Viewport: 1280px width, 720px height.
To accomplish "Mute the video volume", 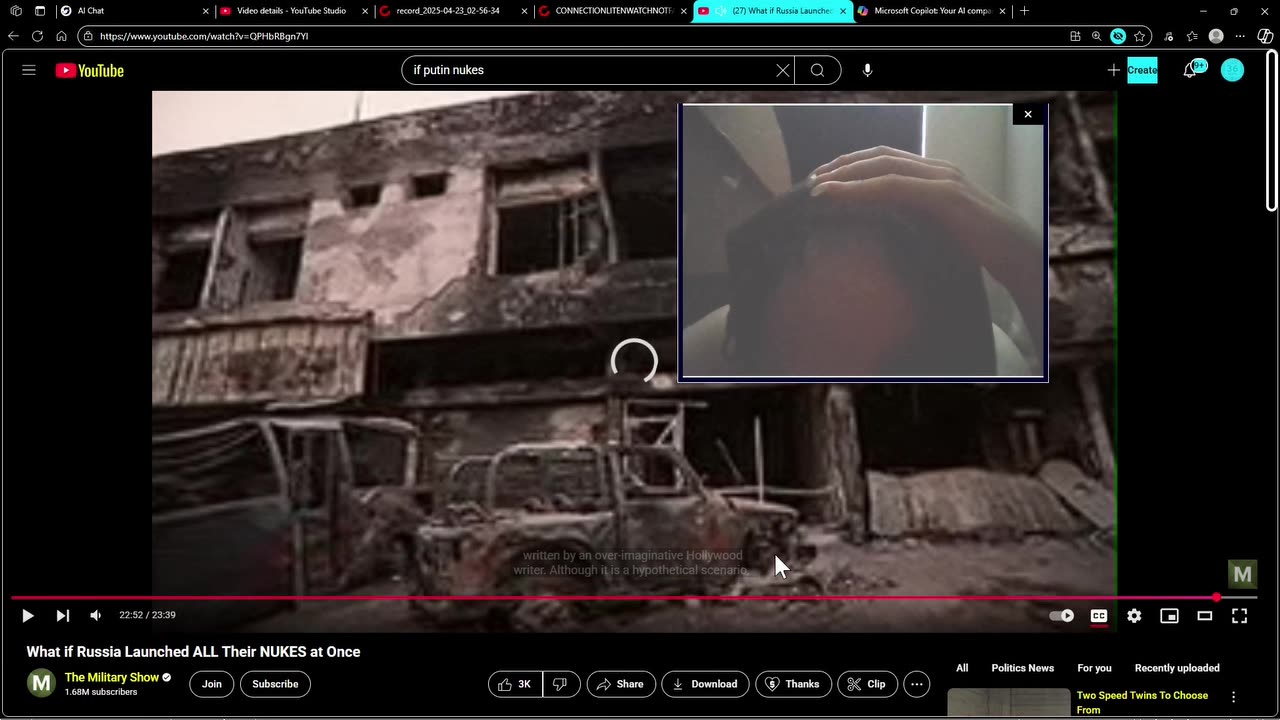I will 95,616.
